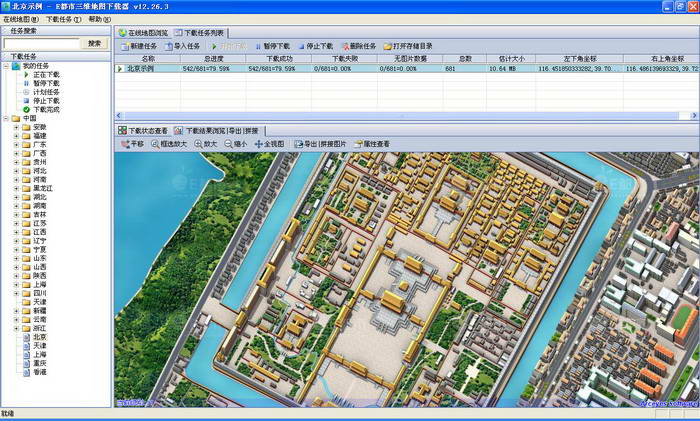Screen dimensions: 700x421
Task: Click the 北京 document item in tree
Action: tap(35, 337)
